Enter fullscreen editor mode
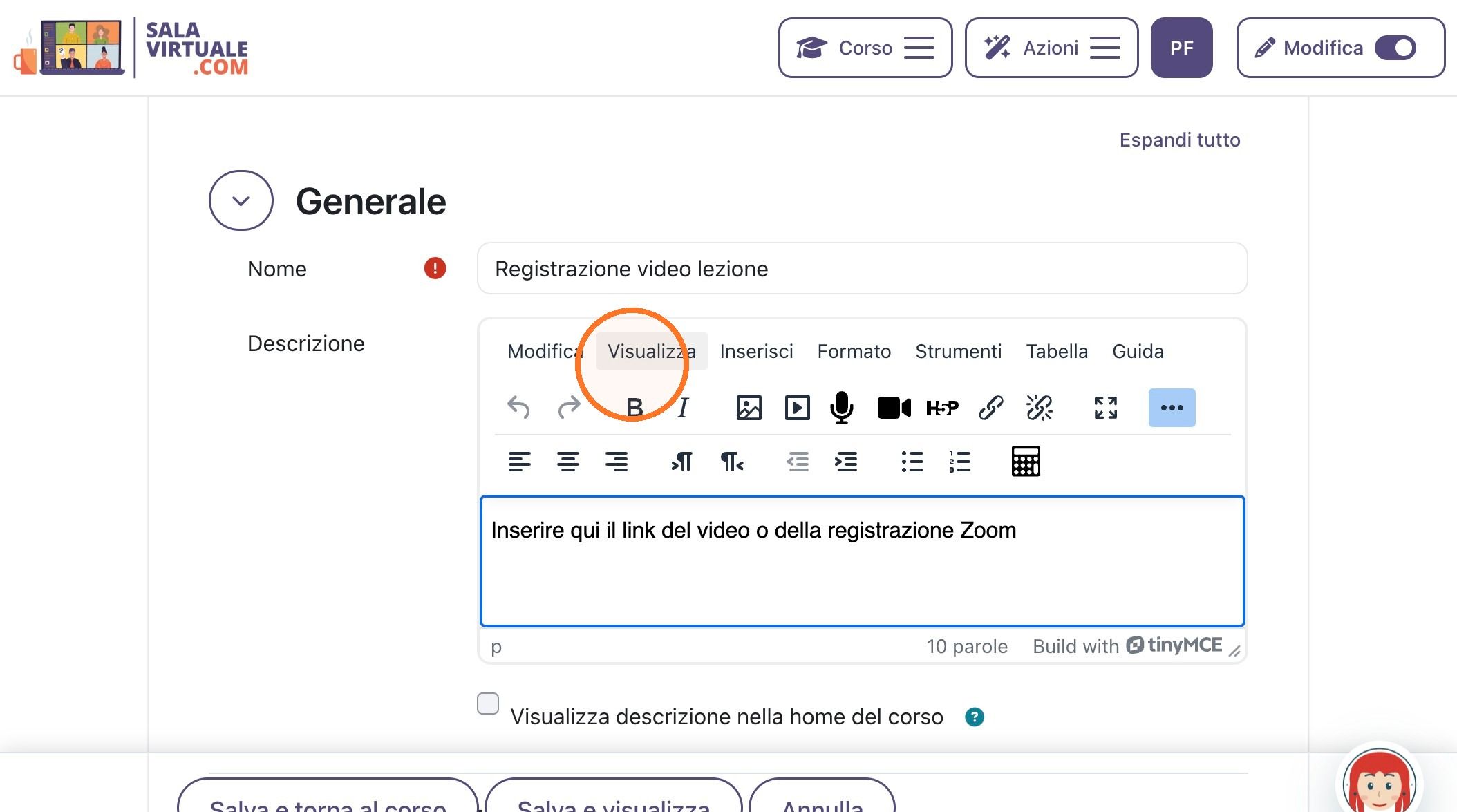 (x=1106, y=408)
